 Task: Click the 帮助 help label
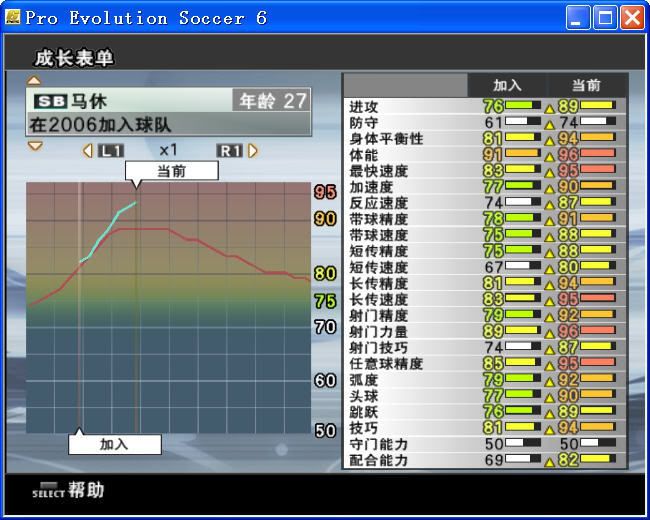86,490
